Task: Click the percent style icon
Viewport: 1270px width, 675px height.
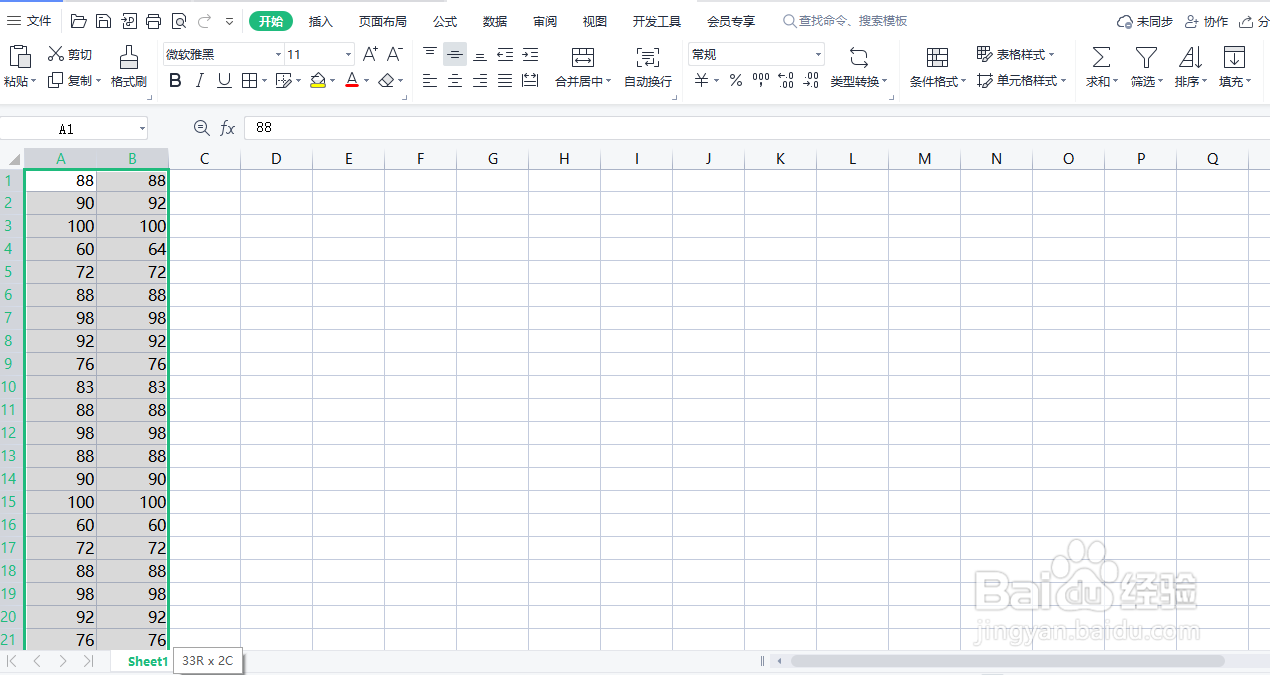Action: 736,81
